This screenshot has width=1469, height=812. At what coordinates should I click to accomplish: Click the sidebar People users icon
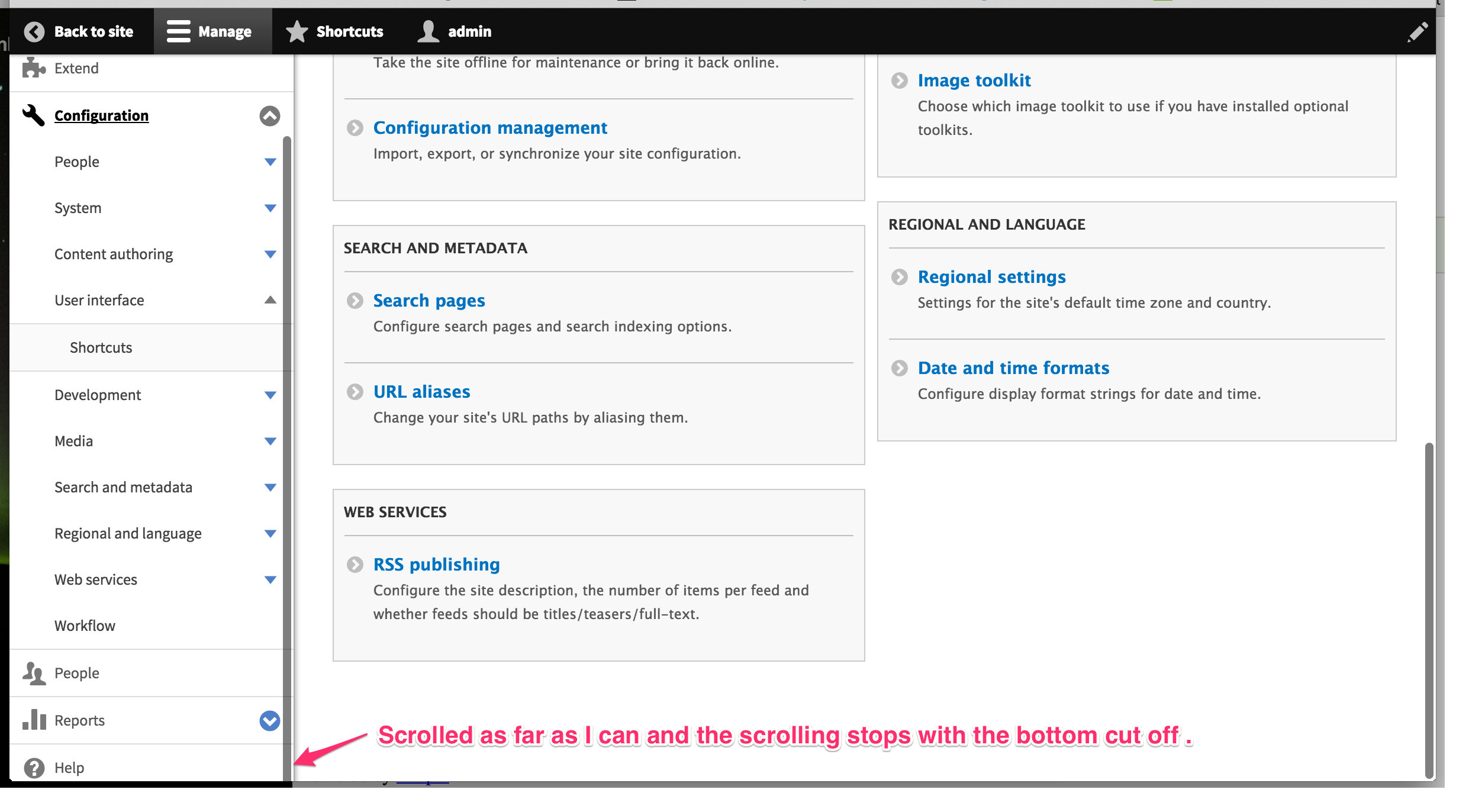[34, 673]
